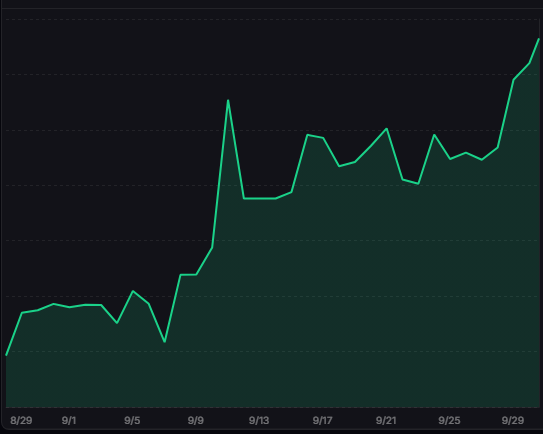Viewport: 543px width, 434px height.
Task: Select the 8/29 date label
Action: 21,420
